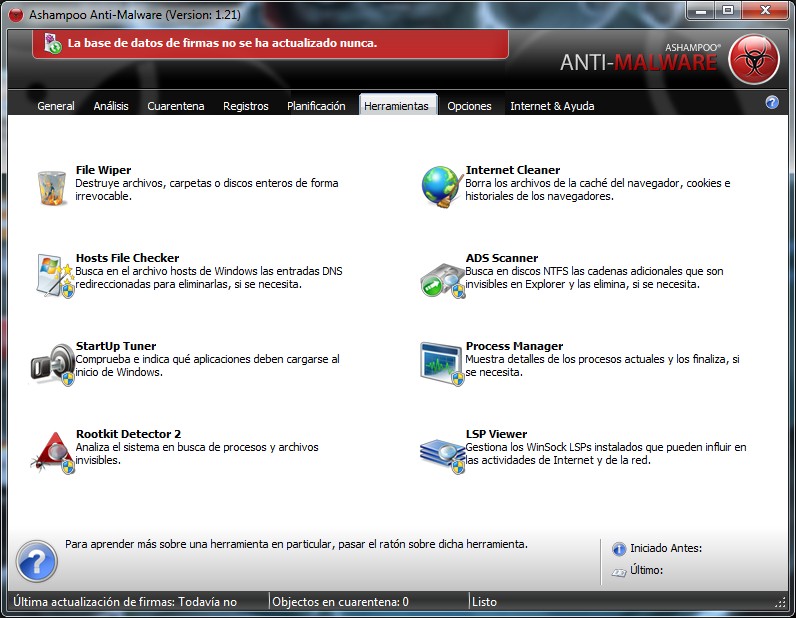This screenshot has width=796, height=618.
Task: Open StartUp Tuner key icon
Action: 52,364
